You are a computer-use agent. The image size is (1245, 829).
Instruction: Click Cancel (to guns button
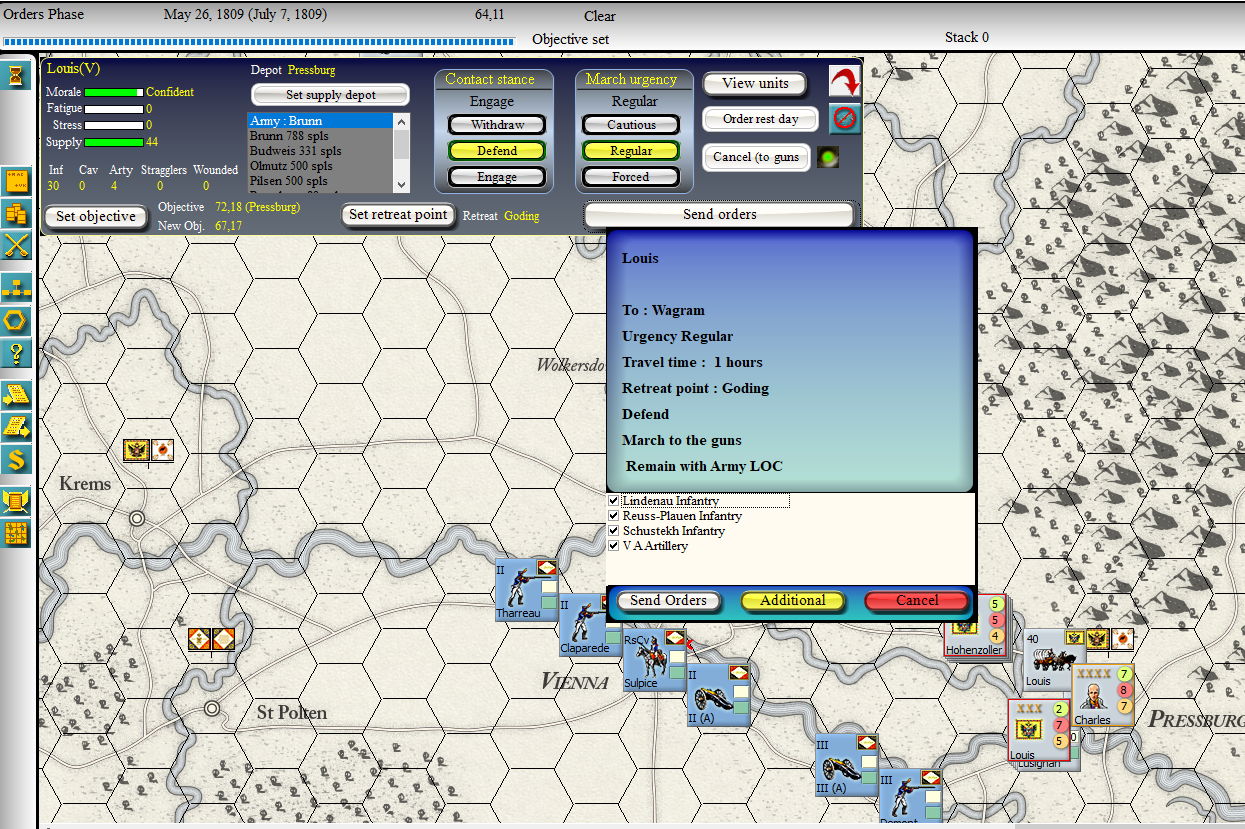tap(756, 157)
